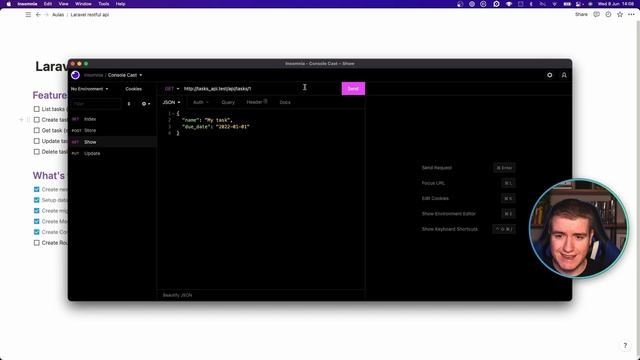Screen dimensions: 640x360
Task: Click the webcam overlay thumbnail
Action: [579, 229]
